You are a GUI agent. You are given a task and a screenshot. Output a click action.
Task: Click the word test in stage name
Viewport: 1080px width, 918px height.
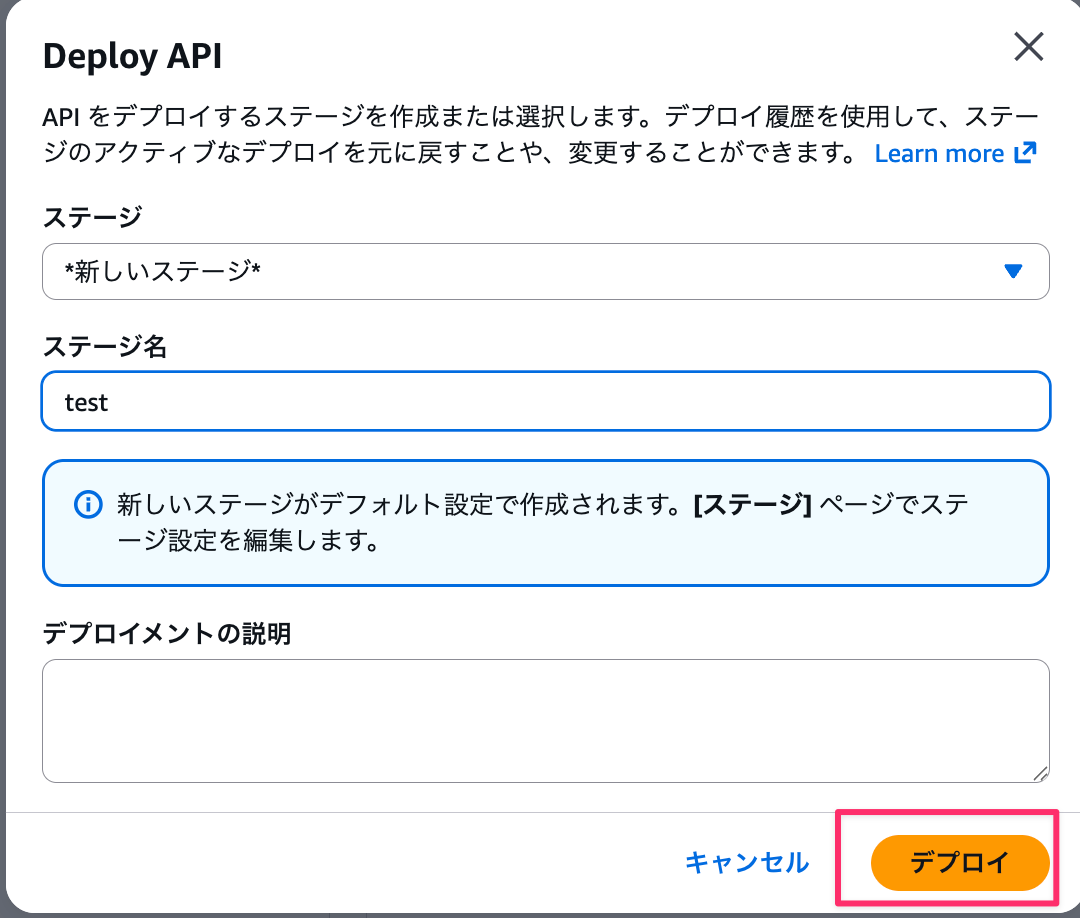86,402
